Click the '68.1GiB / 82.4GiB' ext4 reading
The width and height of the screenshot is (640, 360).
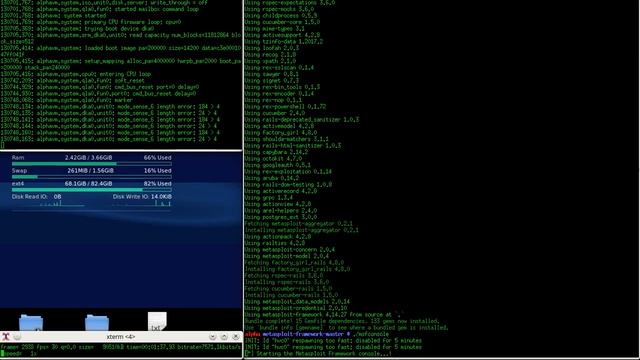88,184
